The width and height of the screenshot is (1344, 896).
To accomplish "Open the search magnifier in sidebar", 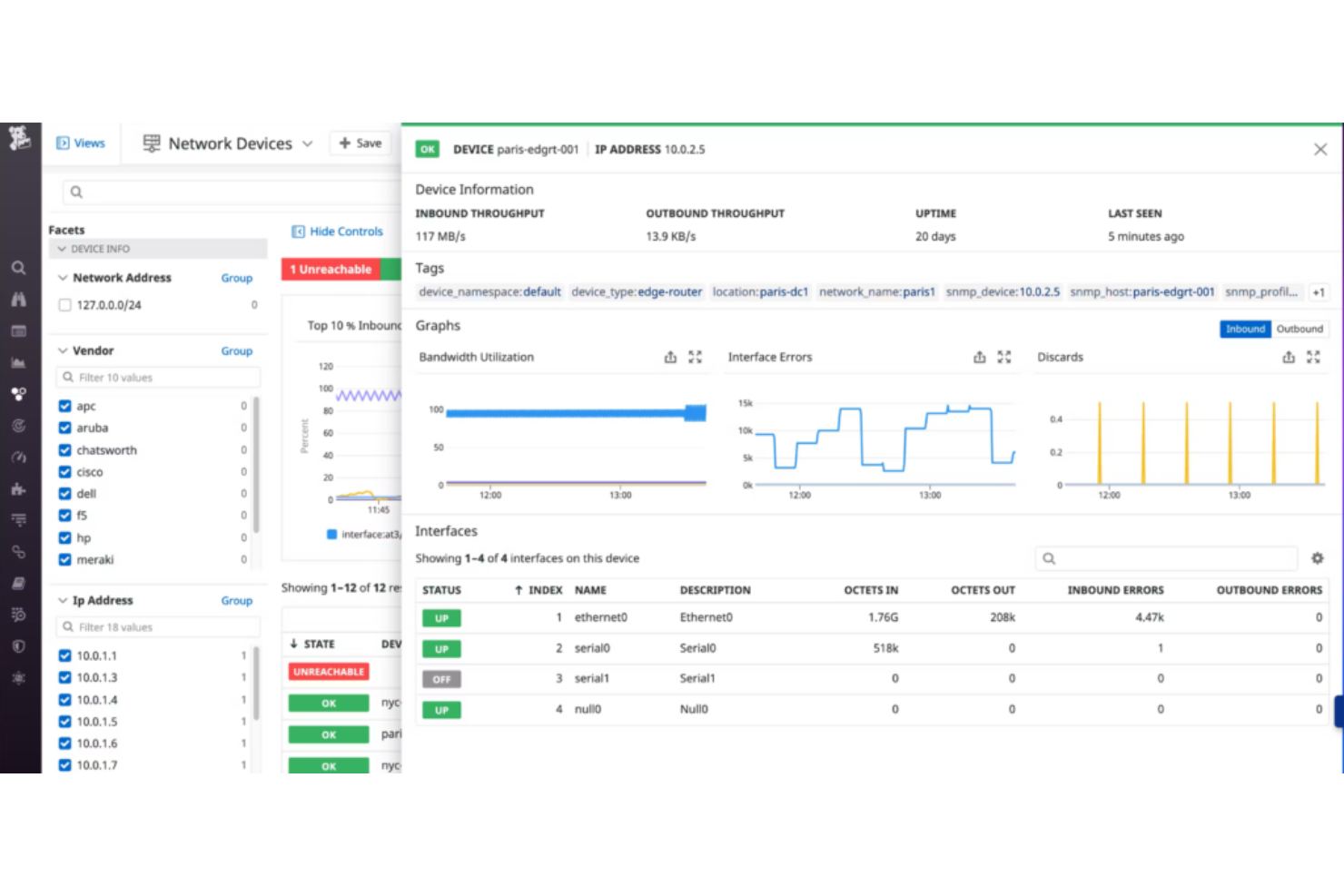I will [x=18, y=268].
